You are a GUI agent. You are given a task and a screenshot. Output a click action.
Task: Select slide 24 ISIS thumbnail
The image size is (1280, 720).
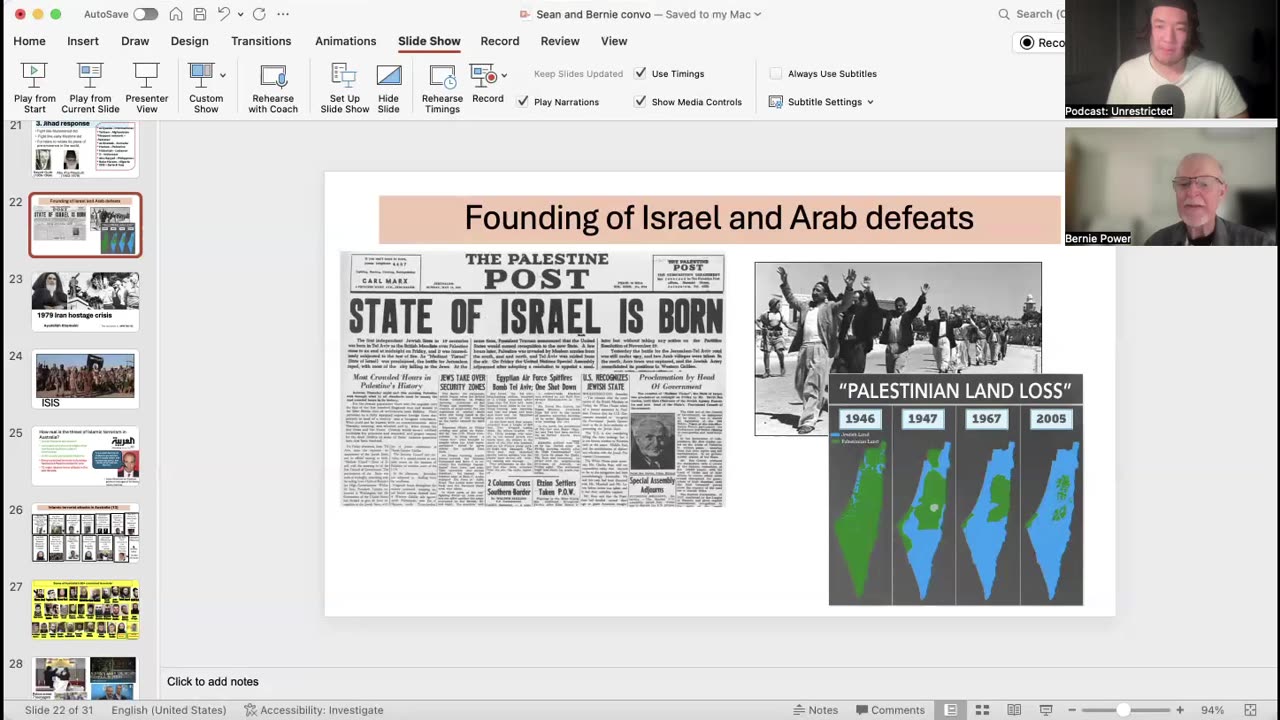[85, 378]
